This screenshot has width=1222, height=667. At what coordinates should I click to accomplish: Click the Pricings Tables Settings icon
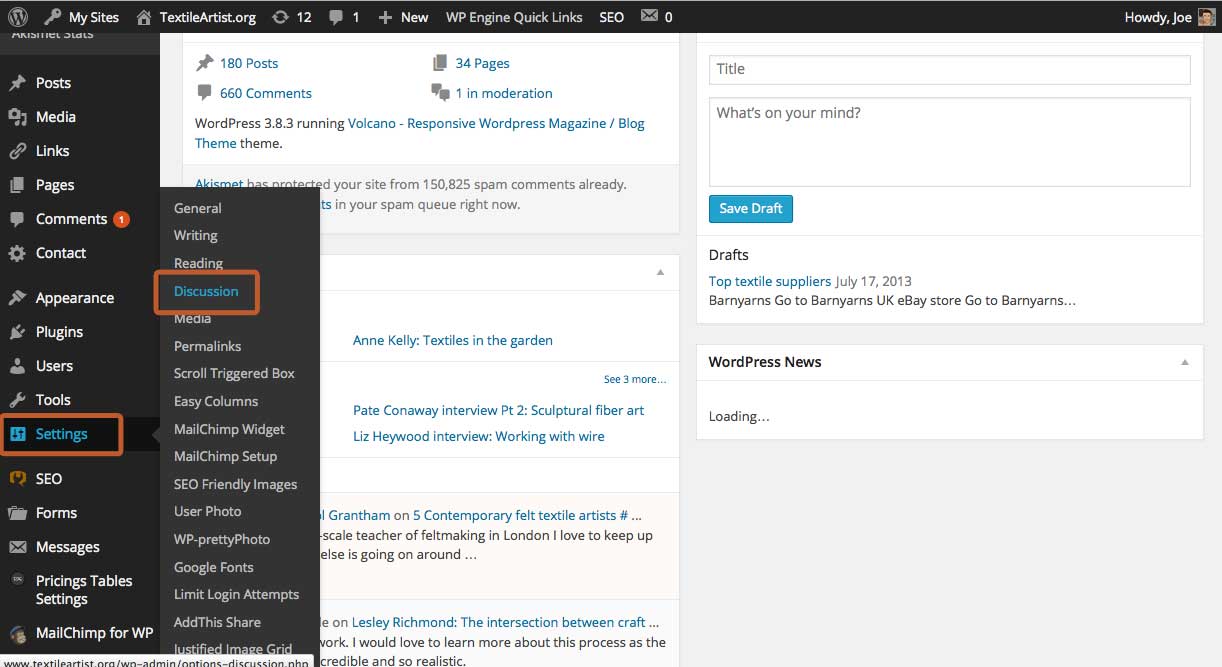pyautogui.click(x=17, y=581)
